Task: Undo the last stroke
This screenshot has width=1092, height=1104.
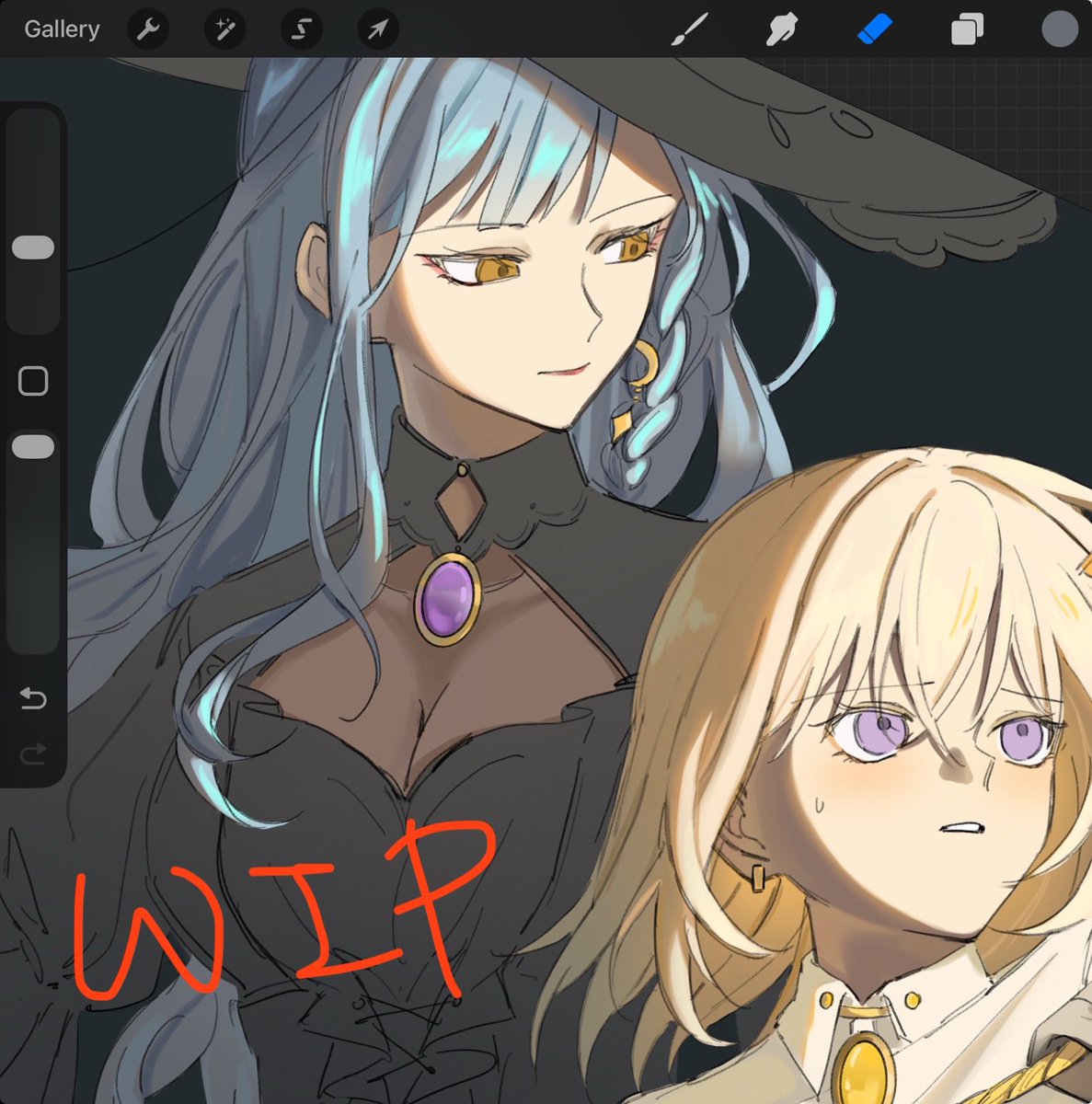Action: click(33, 699)
